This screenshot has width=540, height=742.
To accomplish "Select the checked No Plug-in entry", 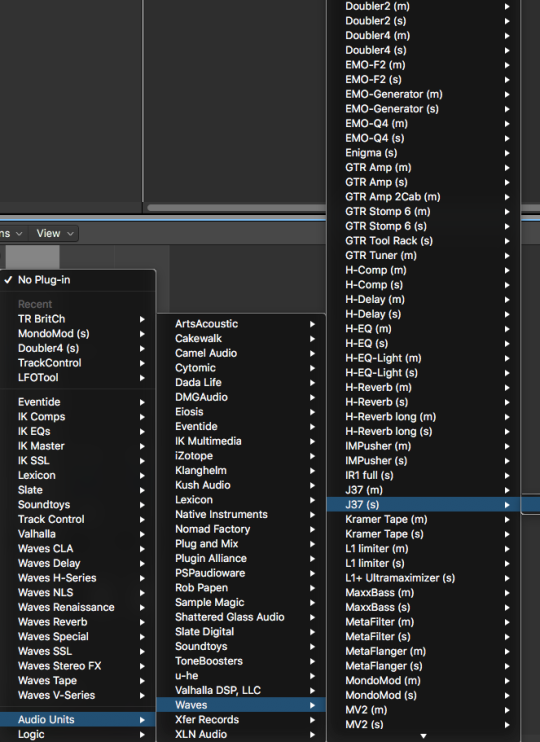I will (78, 280).
